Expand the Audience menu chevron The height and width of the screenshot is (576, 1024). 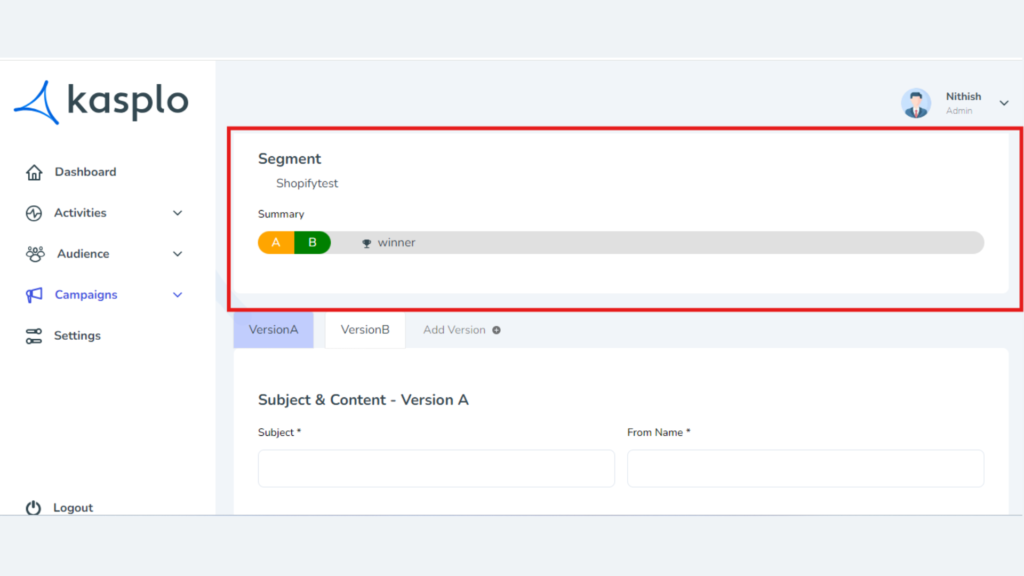[178, 254]
